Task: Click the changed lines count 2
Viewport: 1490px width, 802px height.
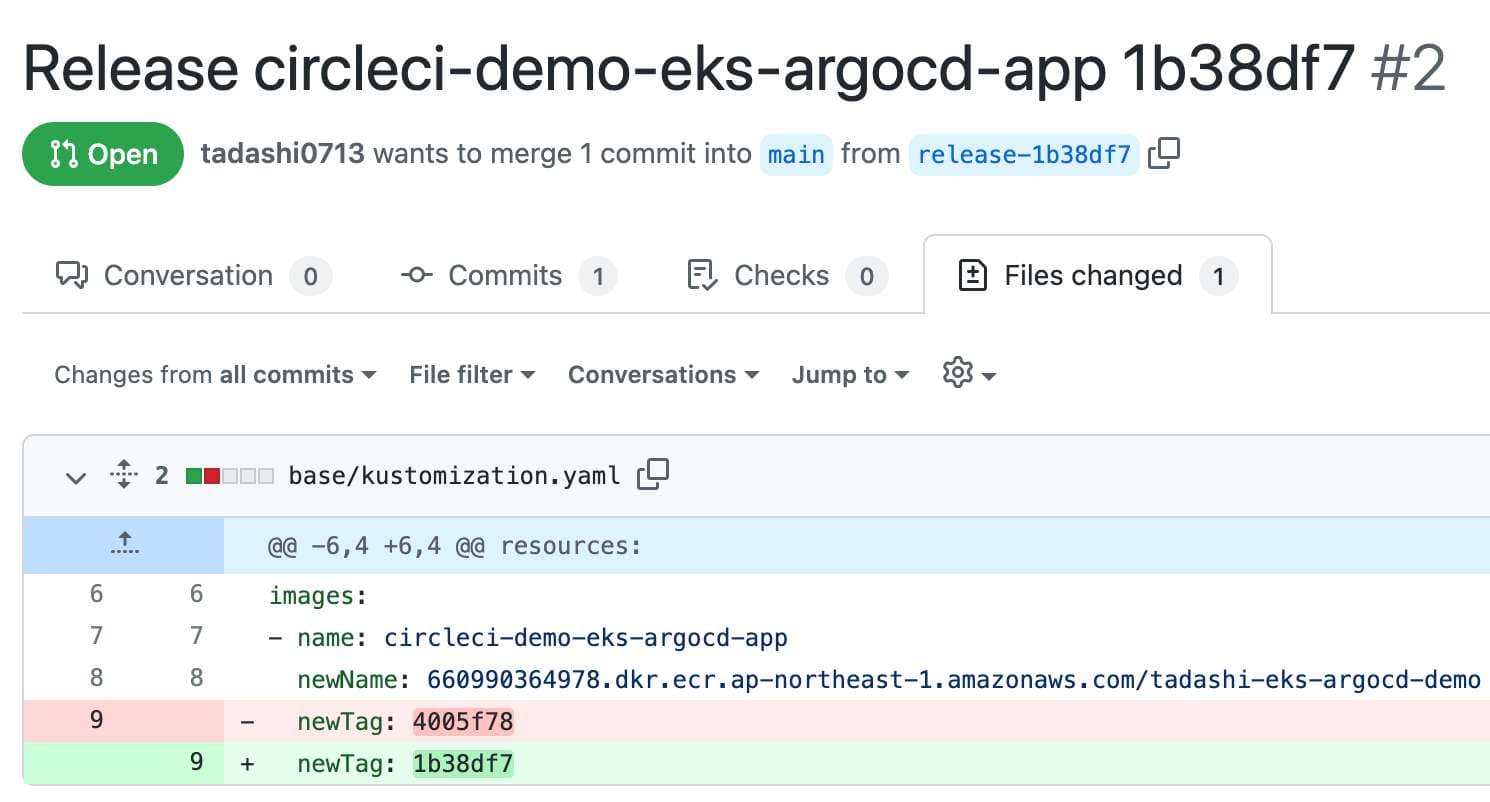Action: (x=162, y=475)
